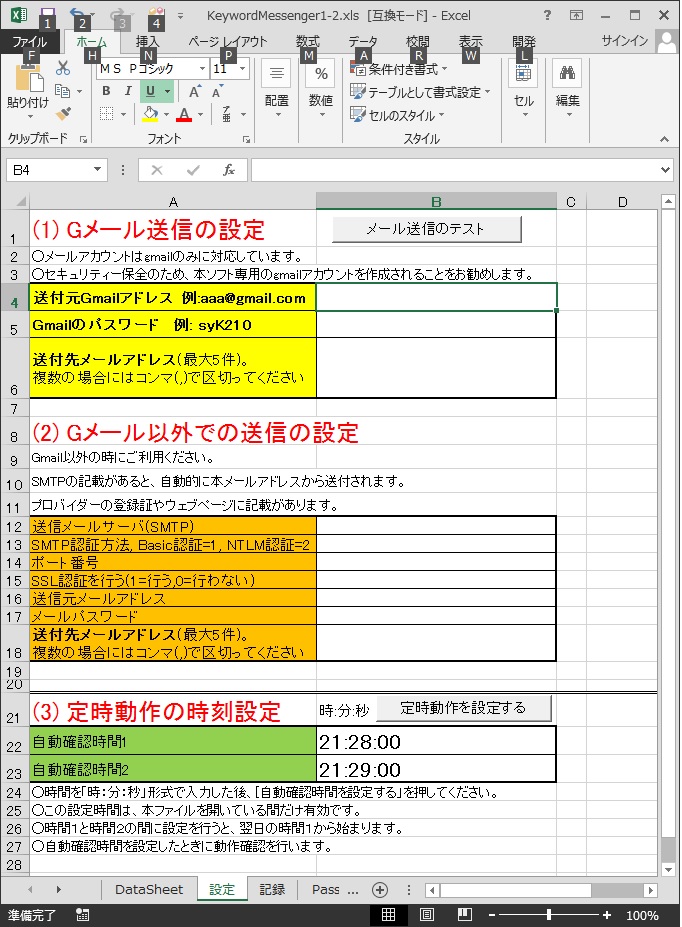This screenshot has width=682, height=927.
Task: Switch to the View (表示) tab
Action: coord(470,41)
